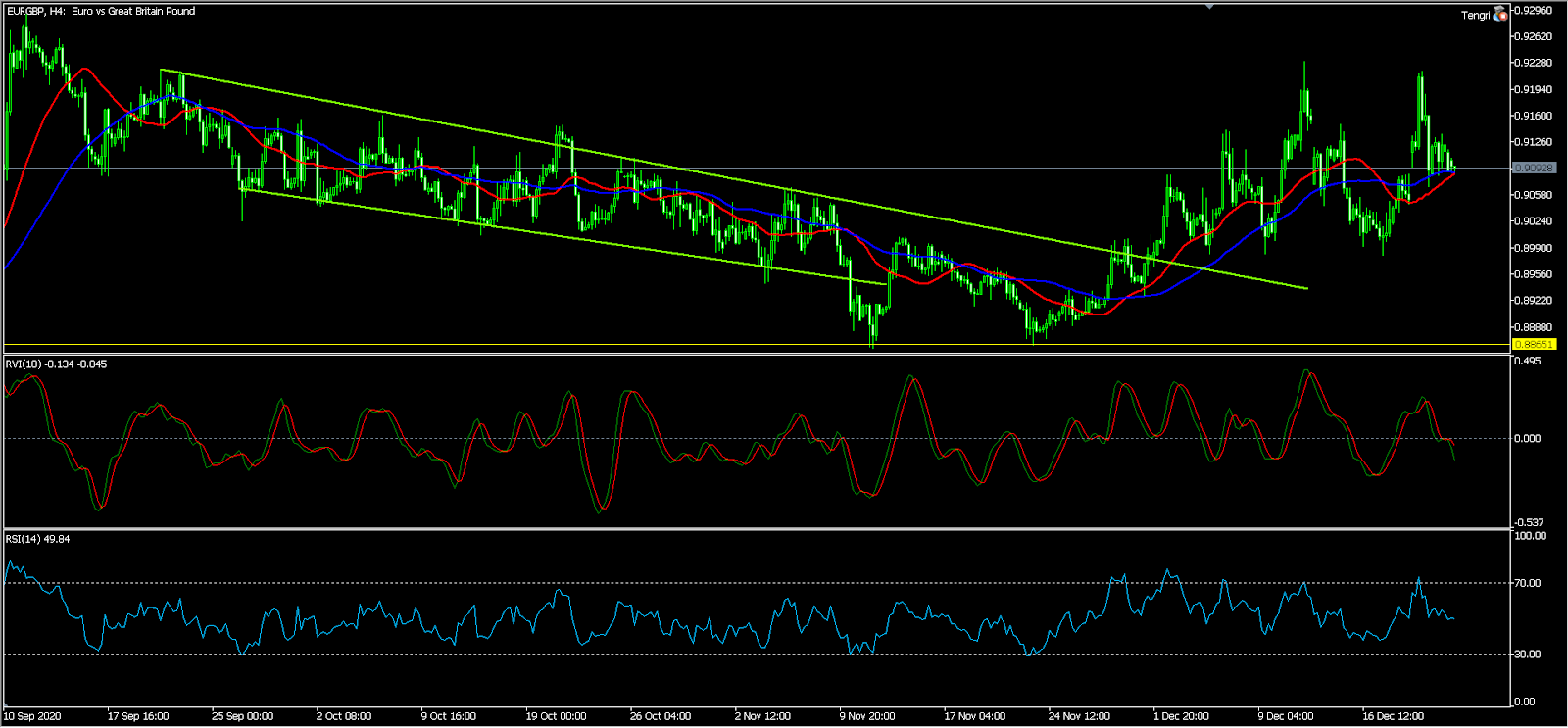Click the Tengri expert advisor icon

tap(1499, 14)
